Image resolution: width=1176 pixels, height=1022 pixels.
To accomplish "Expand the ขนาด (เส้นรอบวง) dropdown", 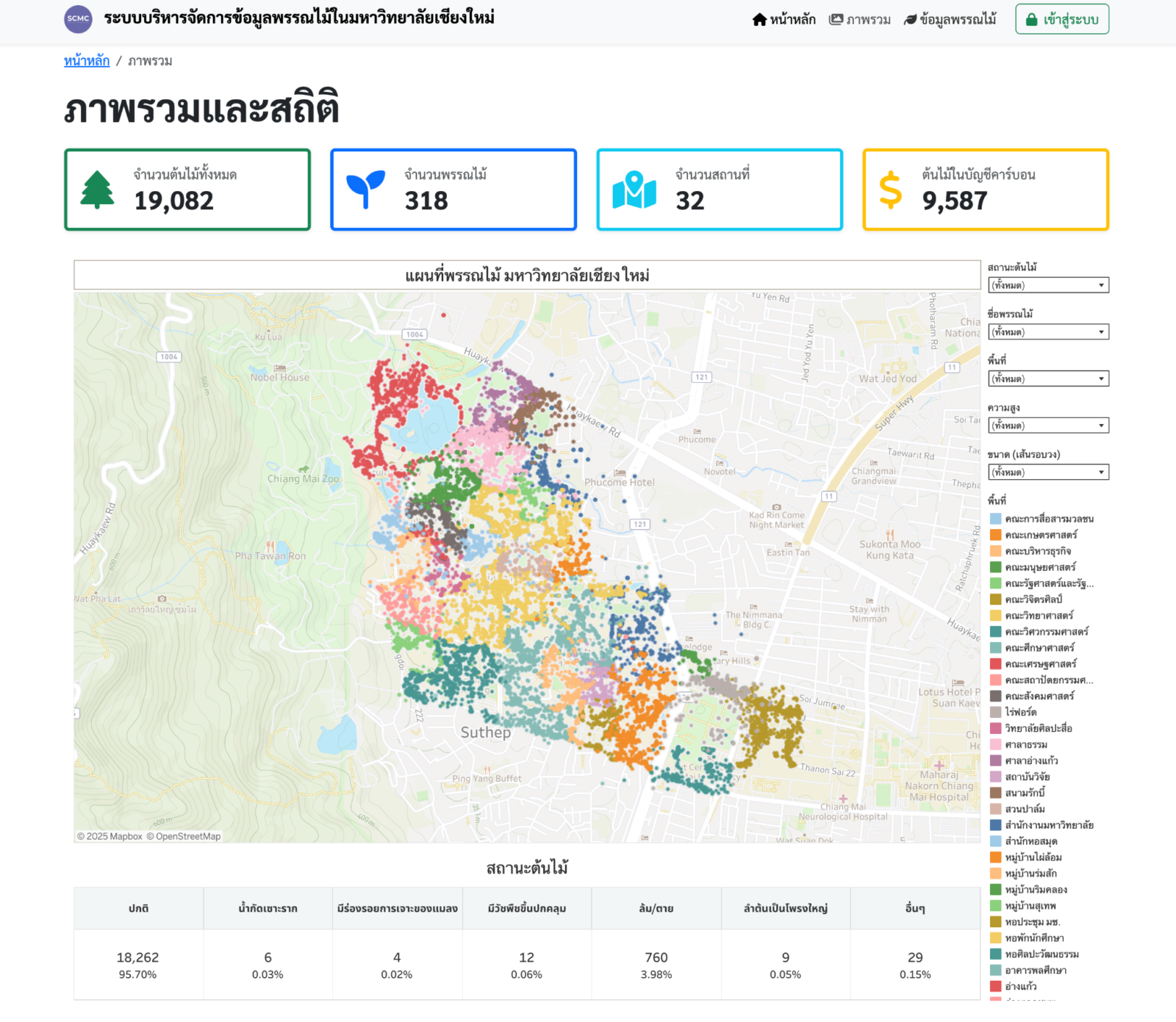I will [x=1047, y=472].
